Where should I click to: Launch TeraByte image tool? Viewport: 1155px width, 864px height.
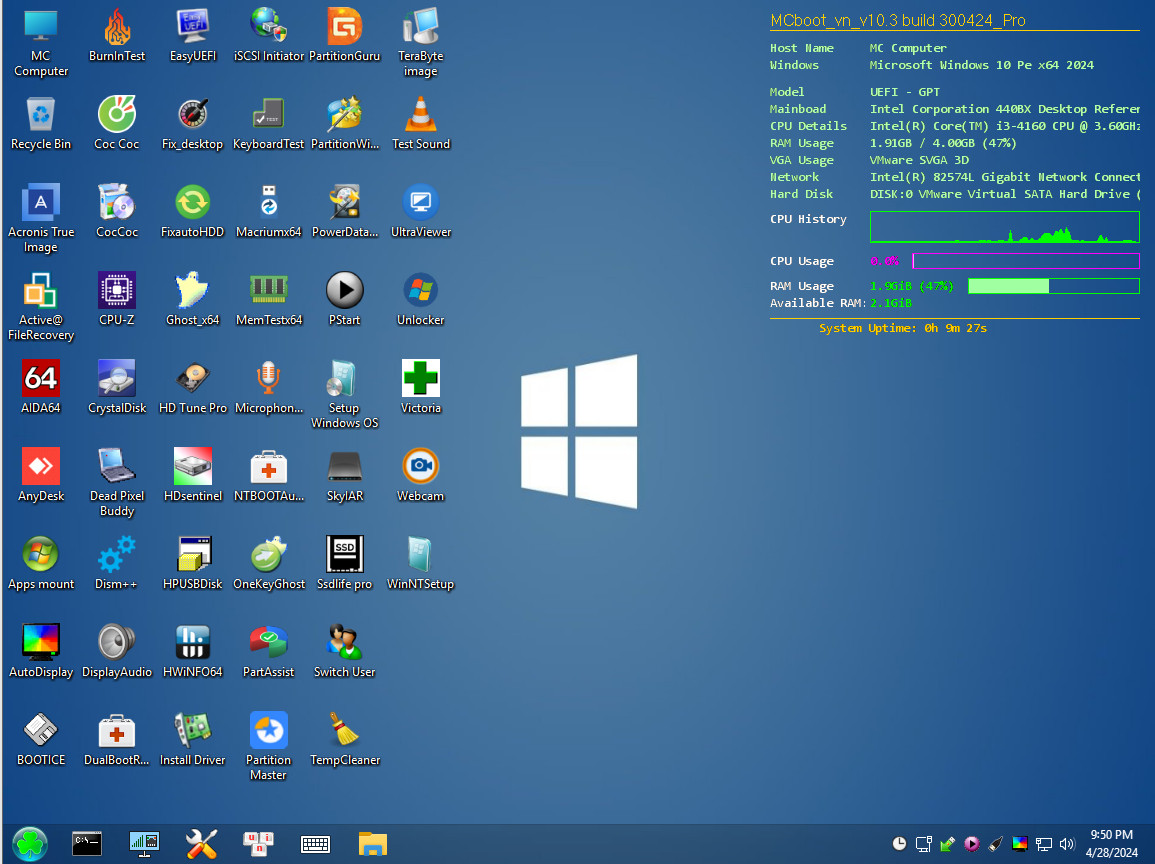[421, 43]
